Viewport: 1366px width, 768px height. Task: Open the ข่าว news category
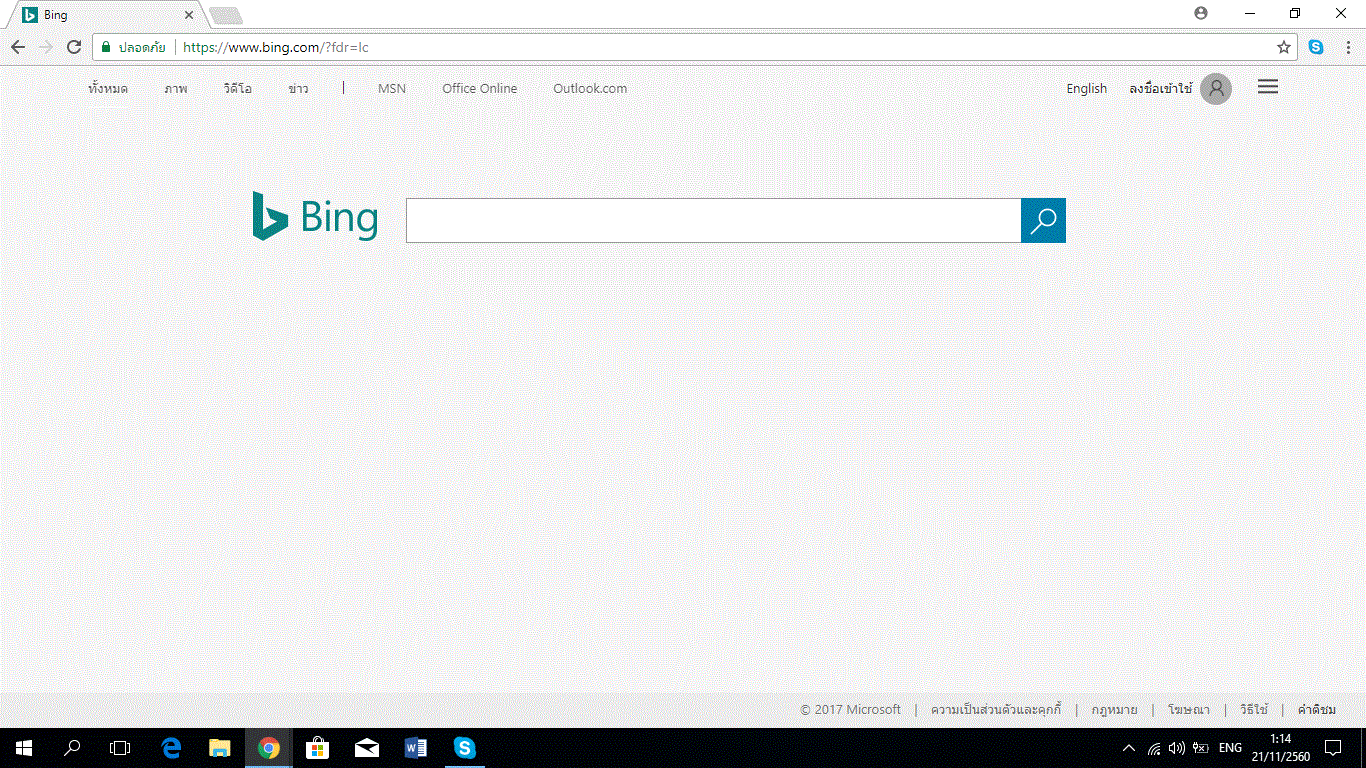298,88
